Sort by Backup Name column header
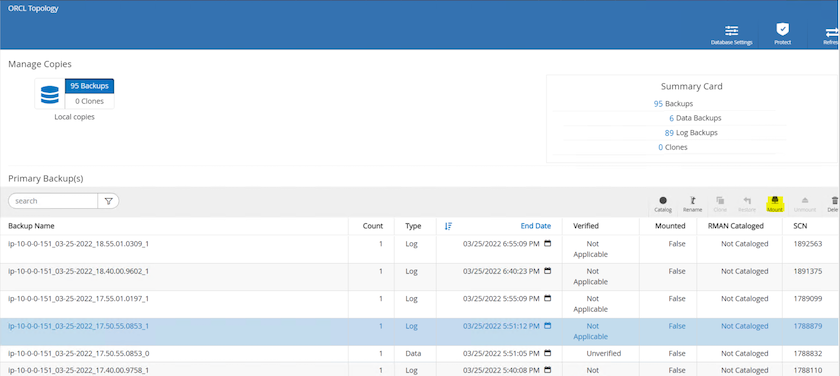Image resolution: width=840 pixels, height=376 pixels. coord(31,226)
